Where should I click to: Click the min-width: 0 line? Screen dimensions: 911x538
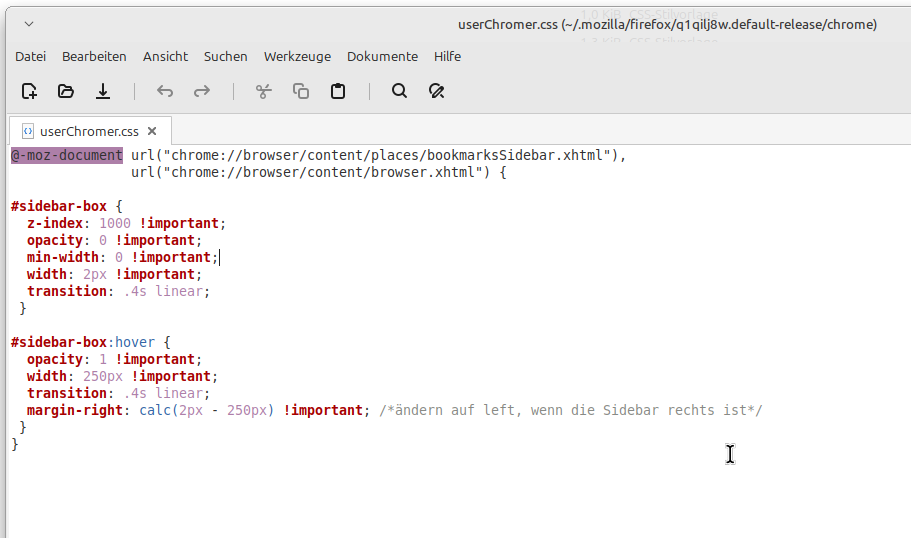pyautogui.click(x=122, y=257)
